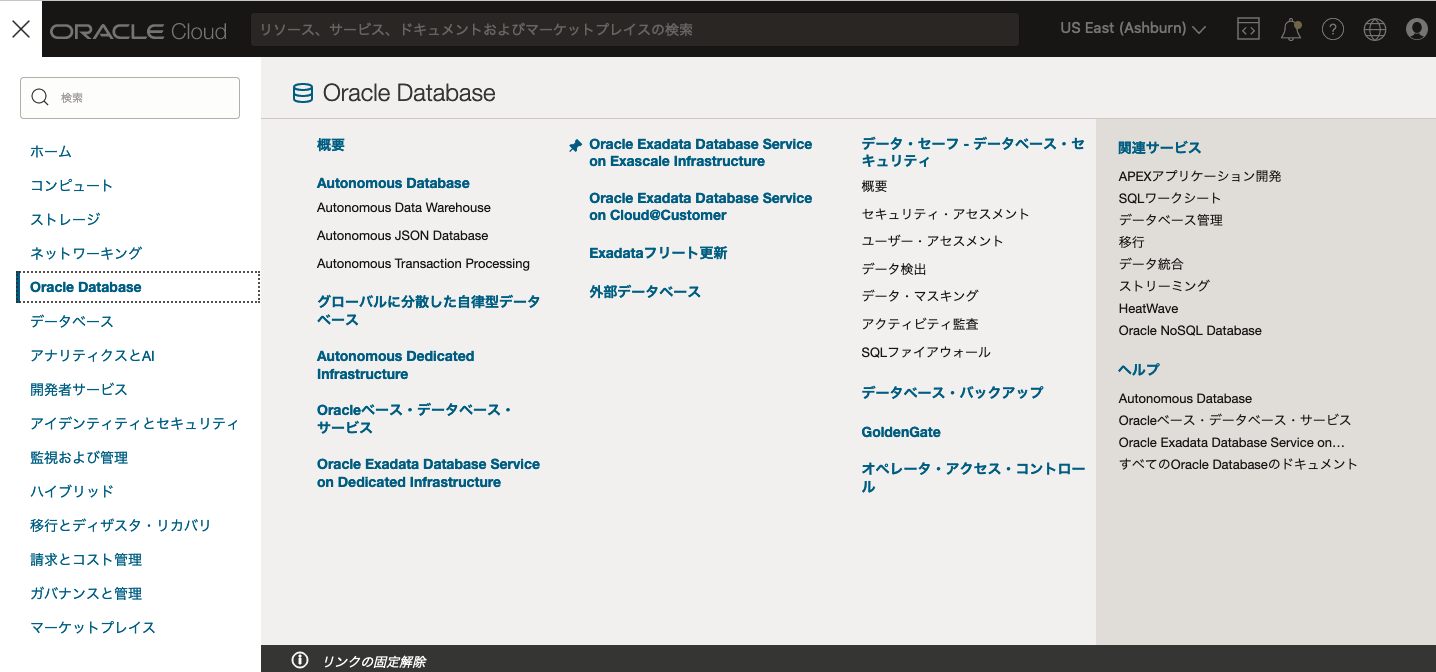View notifications via the bell icon
This screenshot has height=672, width=1436.
click(x=1290, y=28)
